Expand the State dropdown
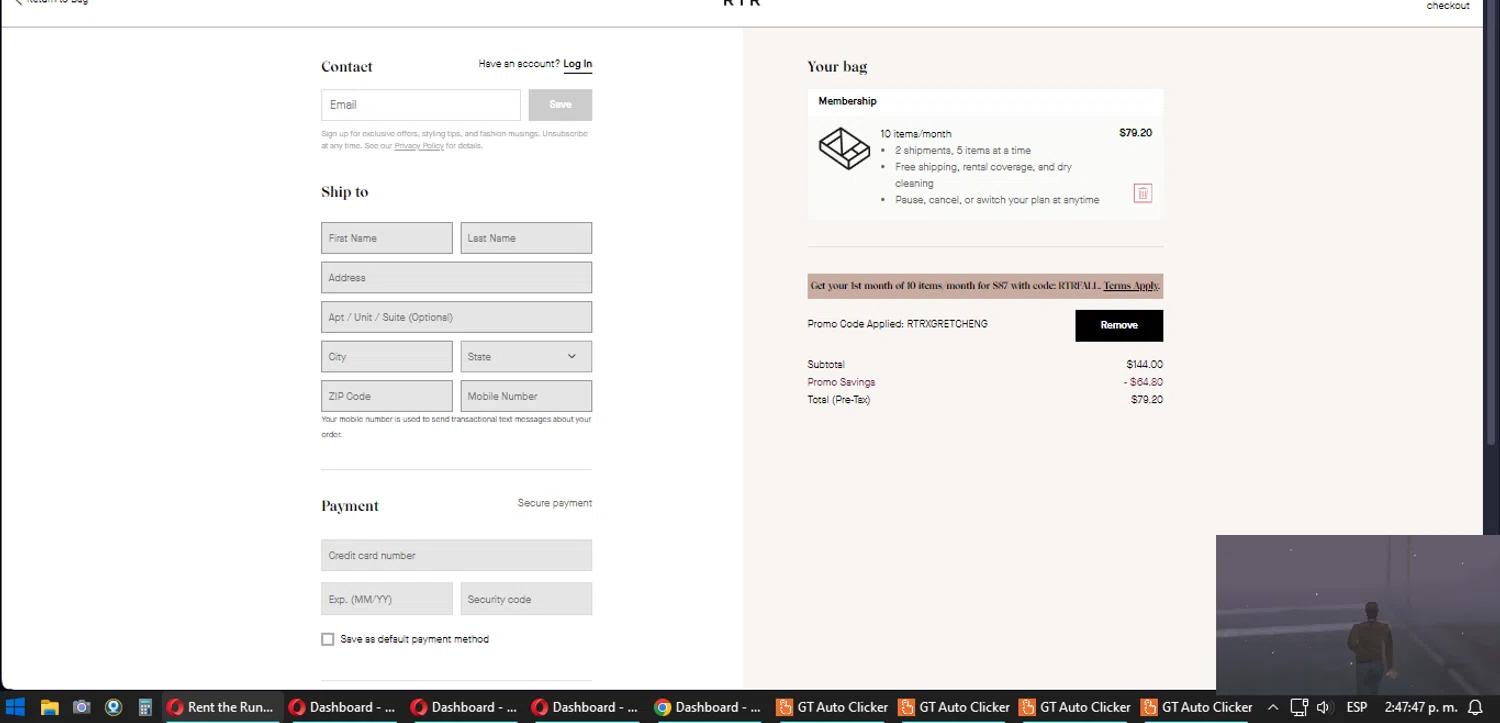The width and height of the screenshot is (1500, 723). click(526, 357)
